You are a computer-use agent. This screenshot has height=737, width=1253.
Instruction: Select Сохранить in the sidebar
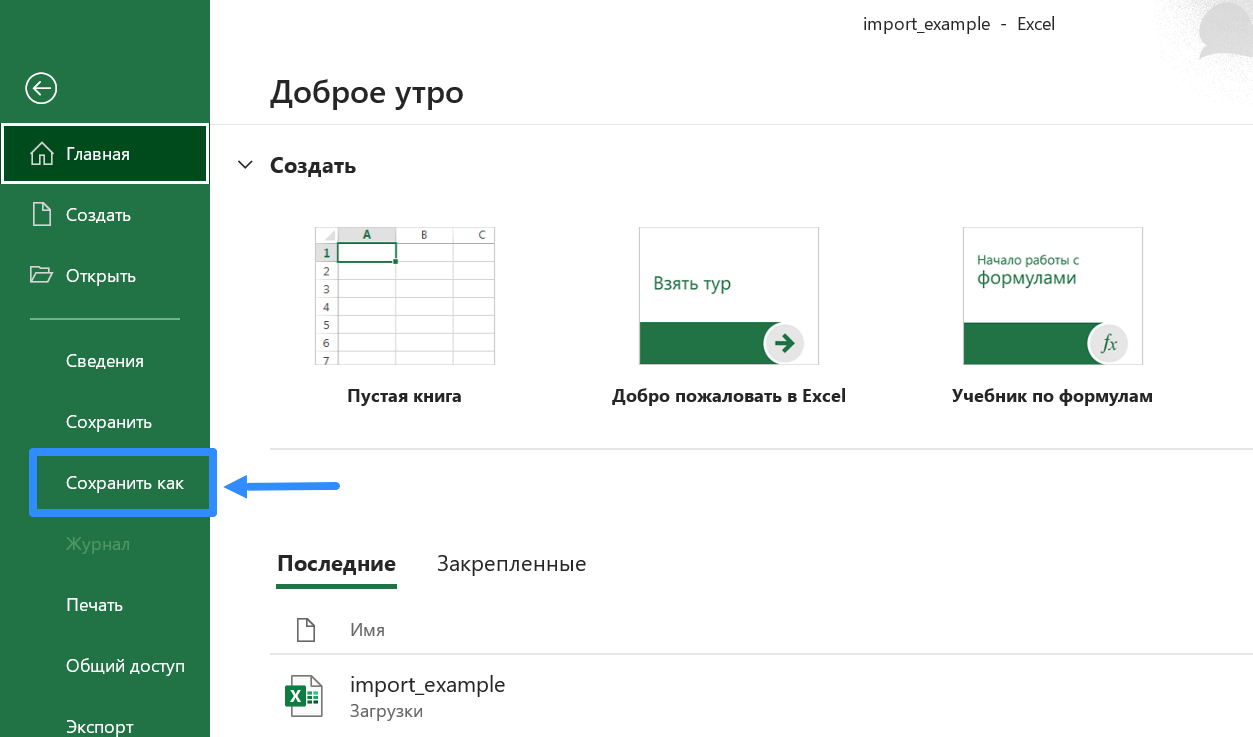(109, 422)
